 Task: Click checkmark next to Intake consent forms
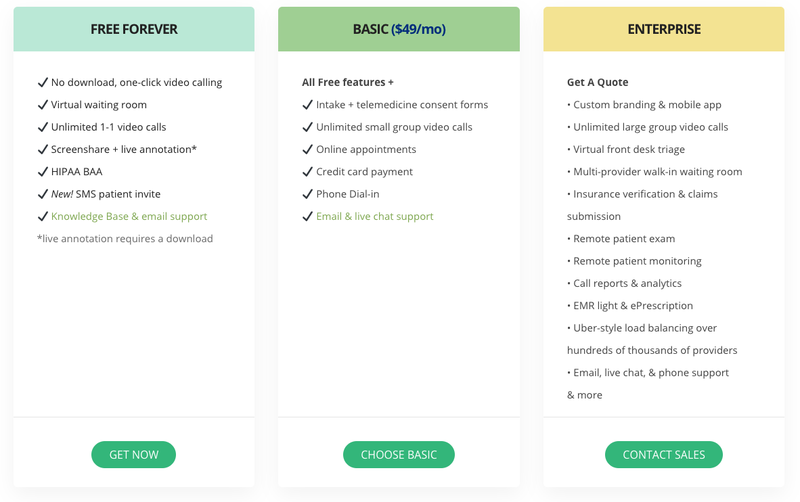pos(307,105)
